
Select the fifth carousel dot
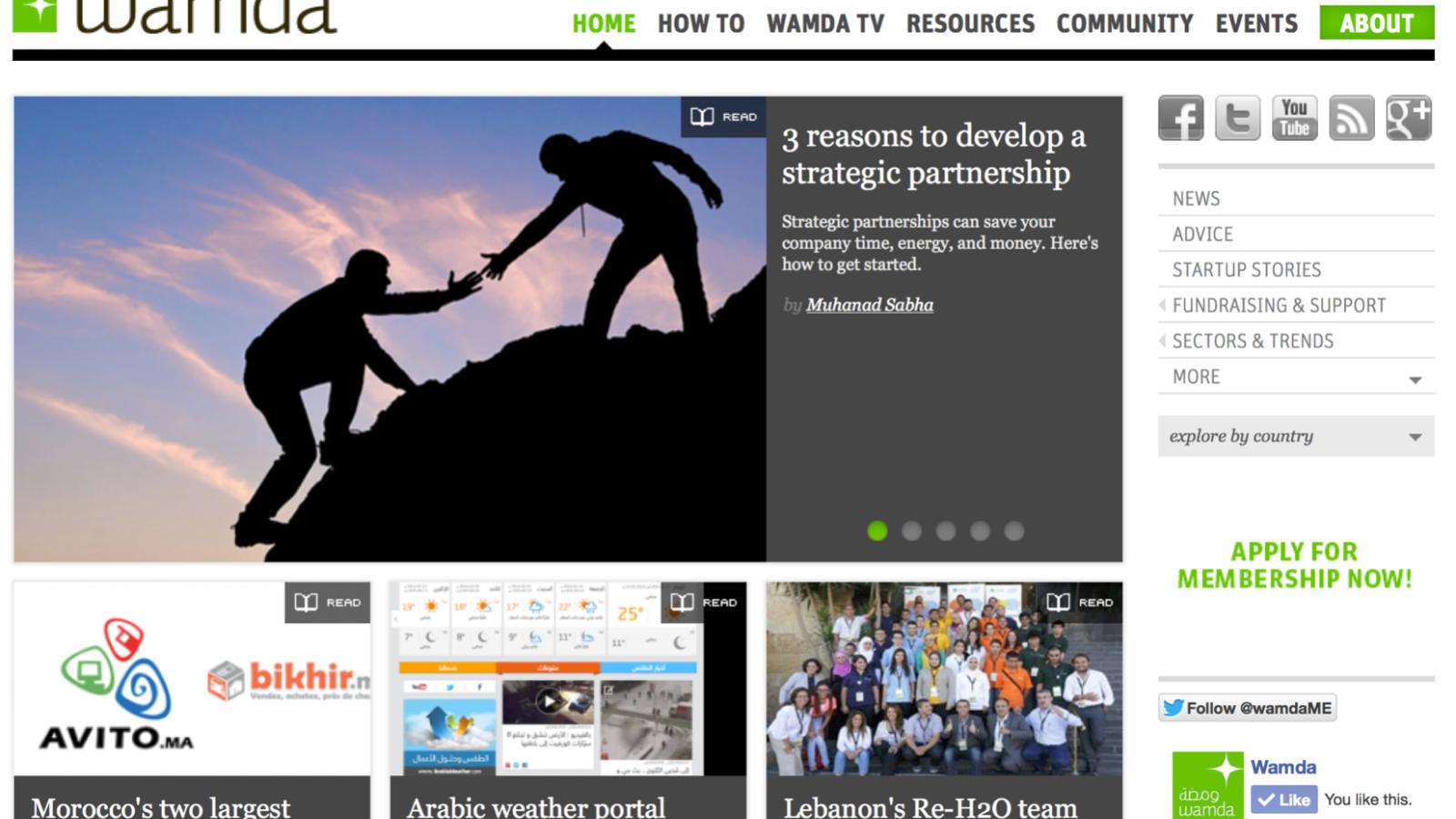(1015, 531)
